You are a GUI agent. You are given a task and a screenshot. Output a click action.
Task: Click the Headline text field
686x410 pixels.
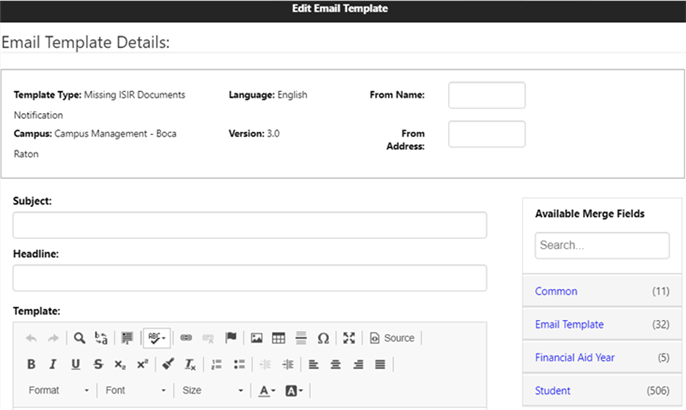[x=250, y=278]
